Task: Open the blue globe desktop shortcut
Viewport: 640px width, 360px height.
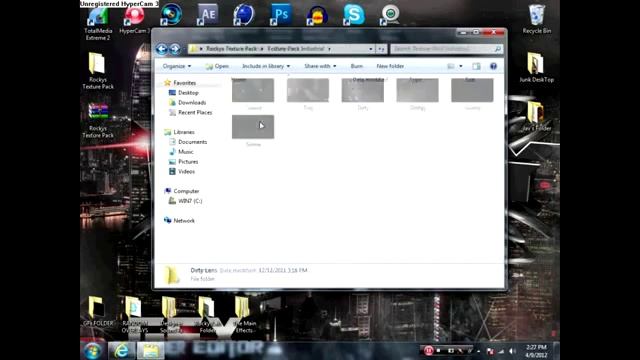Action: point(244,15)
